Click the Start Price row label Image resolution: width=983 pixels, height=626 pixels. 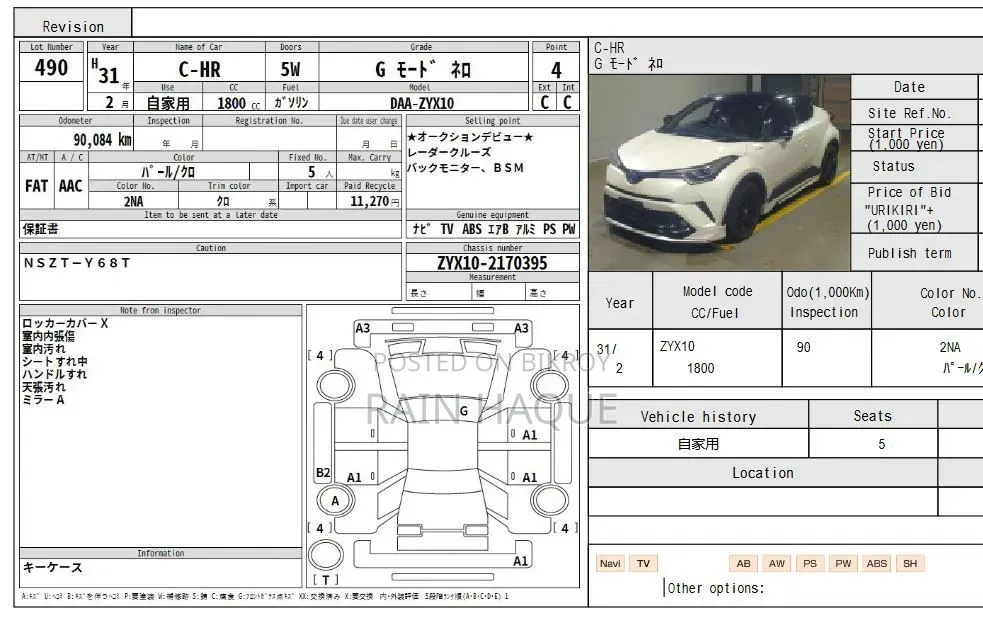pos(906,138)
